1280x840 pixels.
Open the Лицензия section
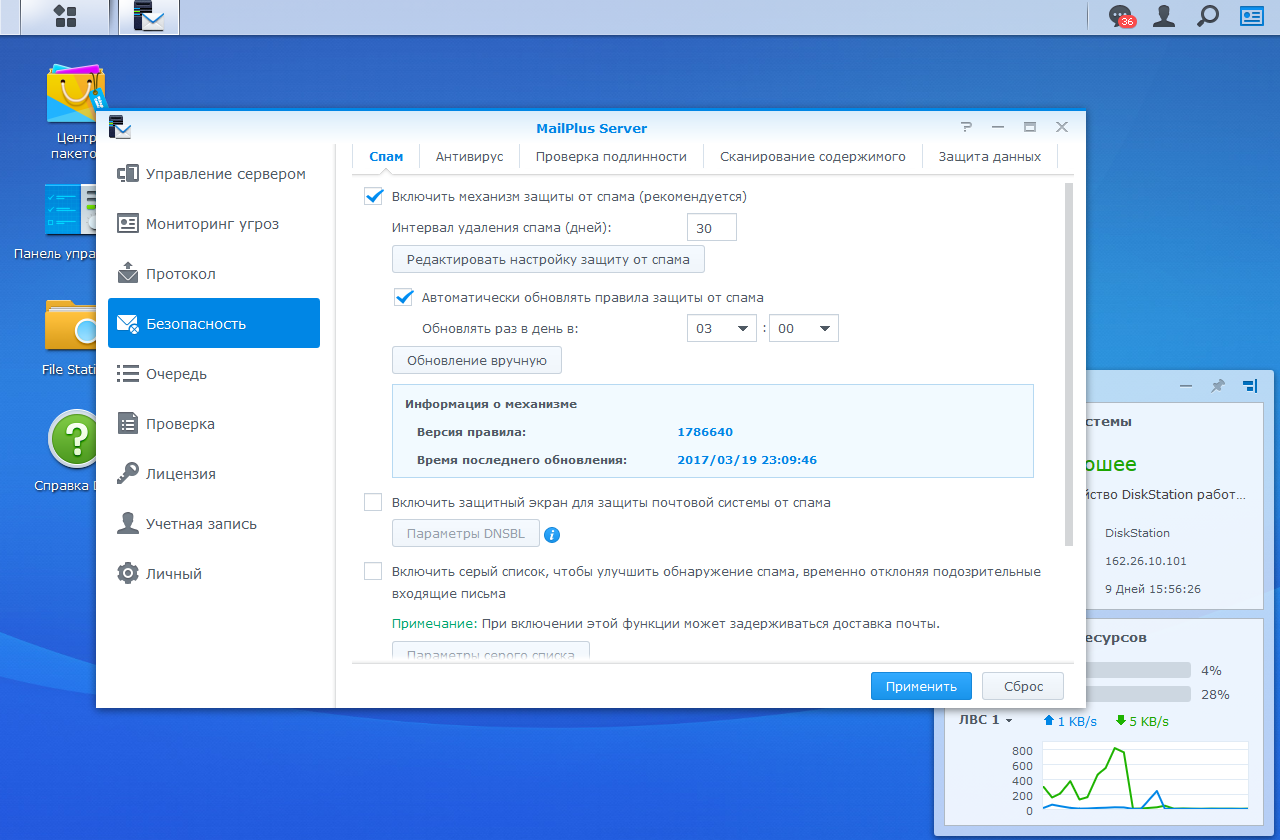click(x=214, y=474)
